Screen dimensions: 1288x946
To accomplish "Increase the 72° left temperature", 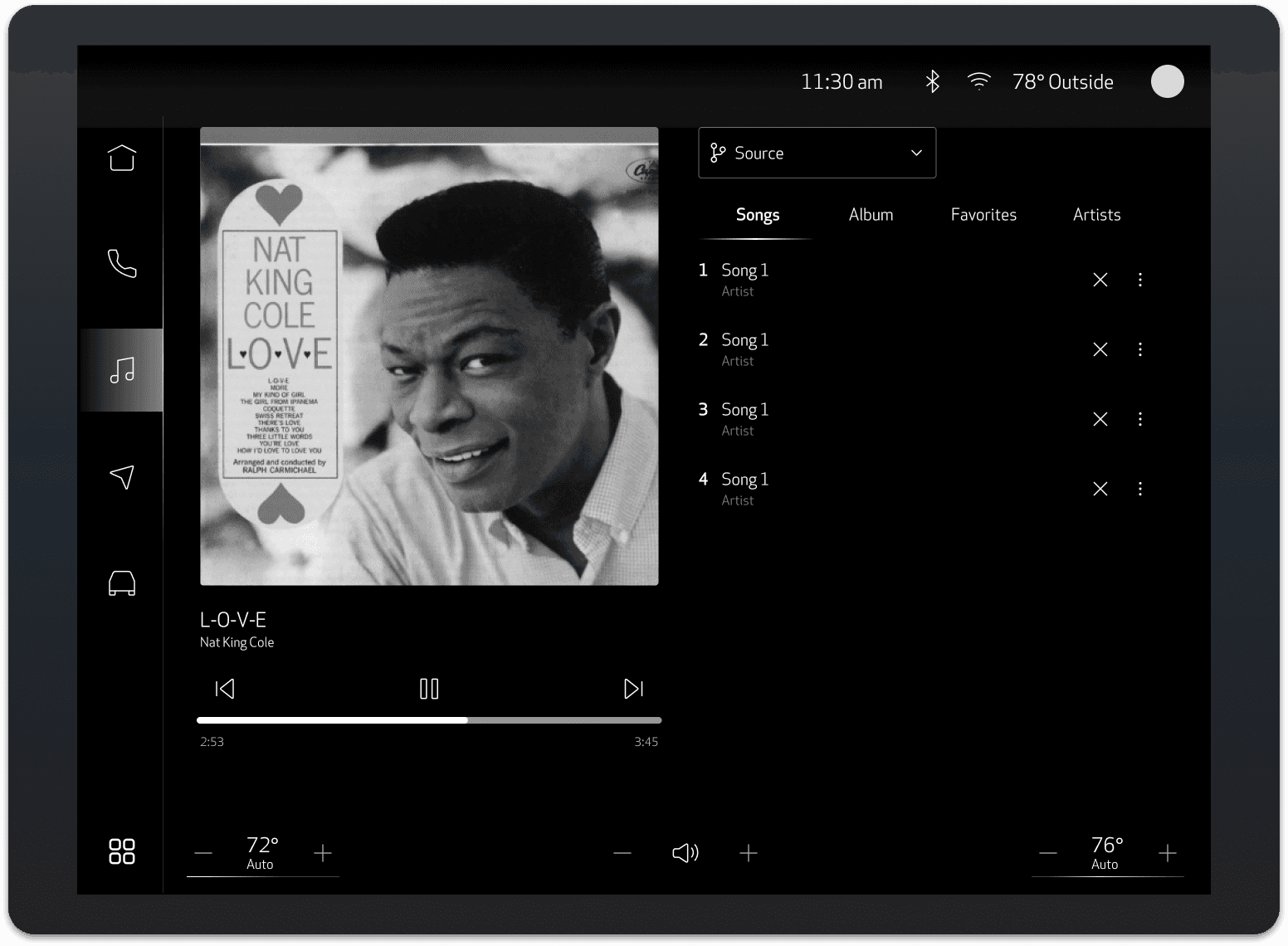I will pyautogui.click(x=323, y=853).
